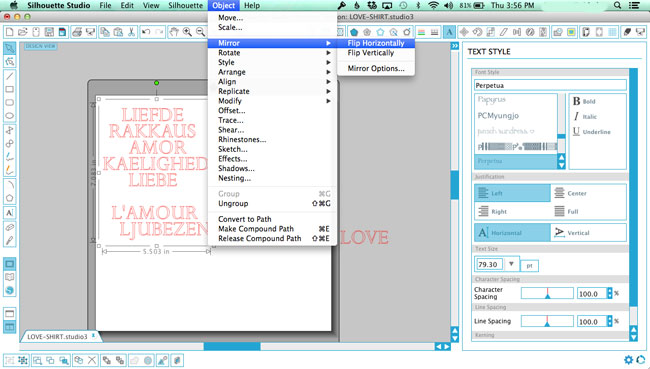Open the Text Style 'A' toolbar icon
This screenshot has height=369, width=650.
[449, 32]
